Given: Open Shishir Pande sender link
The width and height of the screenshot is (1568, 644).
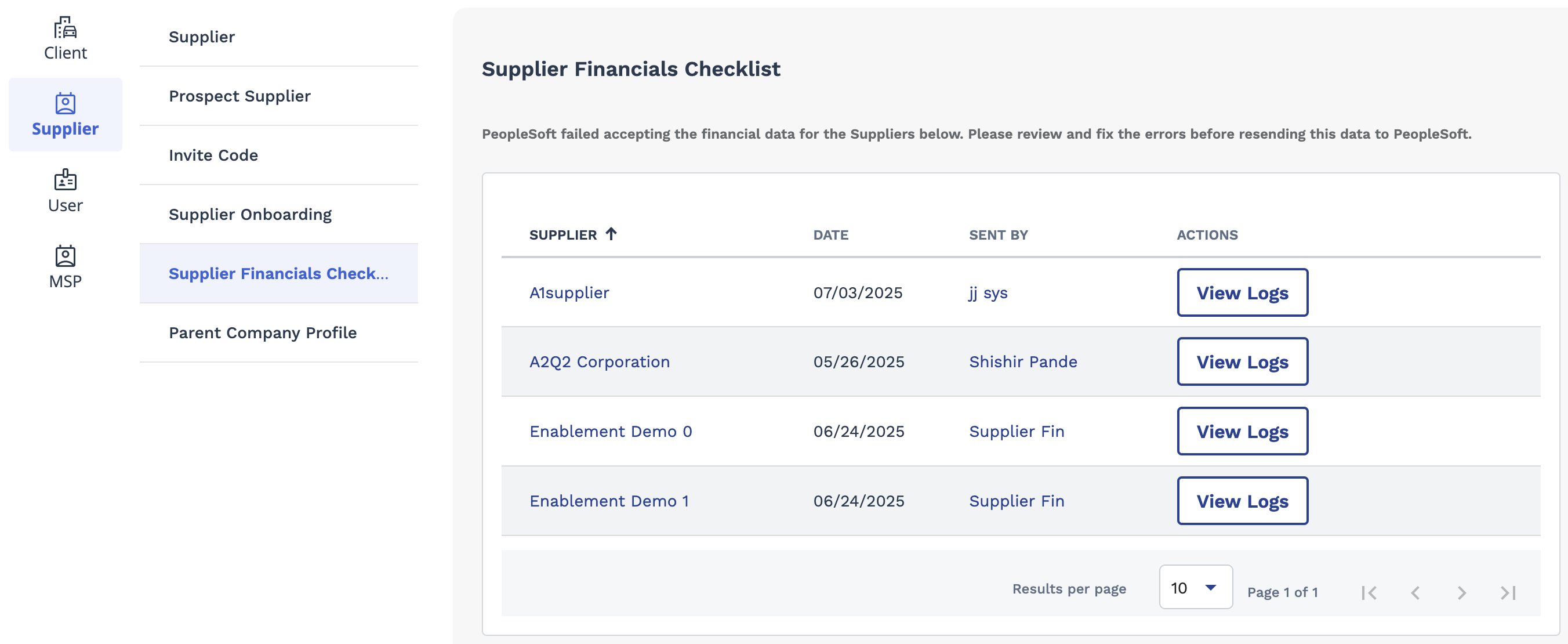Looking at the screenshot, I should [x=1022, y=362].
